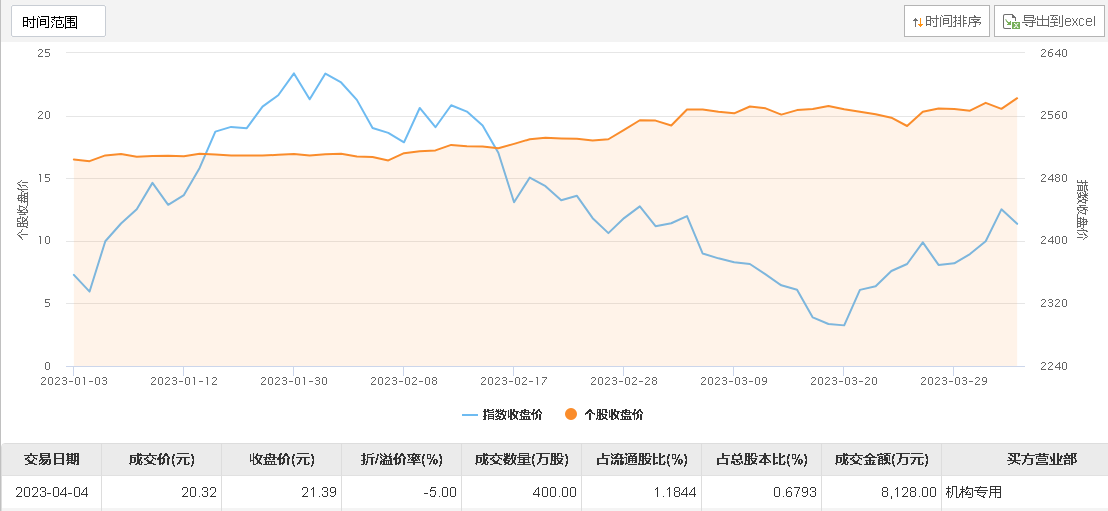Image resolution: width=1108 pixels, height=511 pixels.
Task: Click the 占总股本比(%) column header
Action: click(761, 459)
